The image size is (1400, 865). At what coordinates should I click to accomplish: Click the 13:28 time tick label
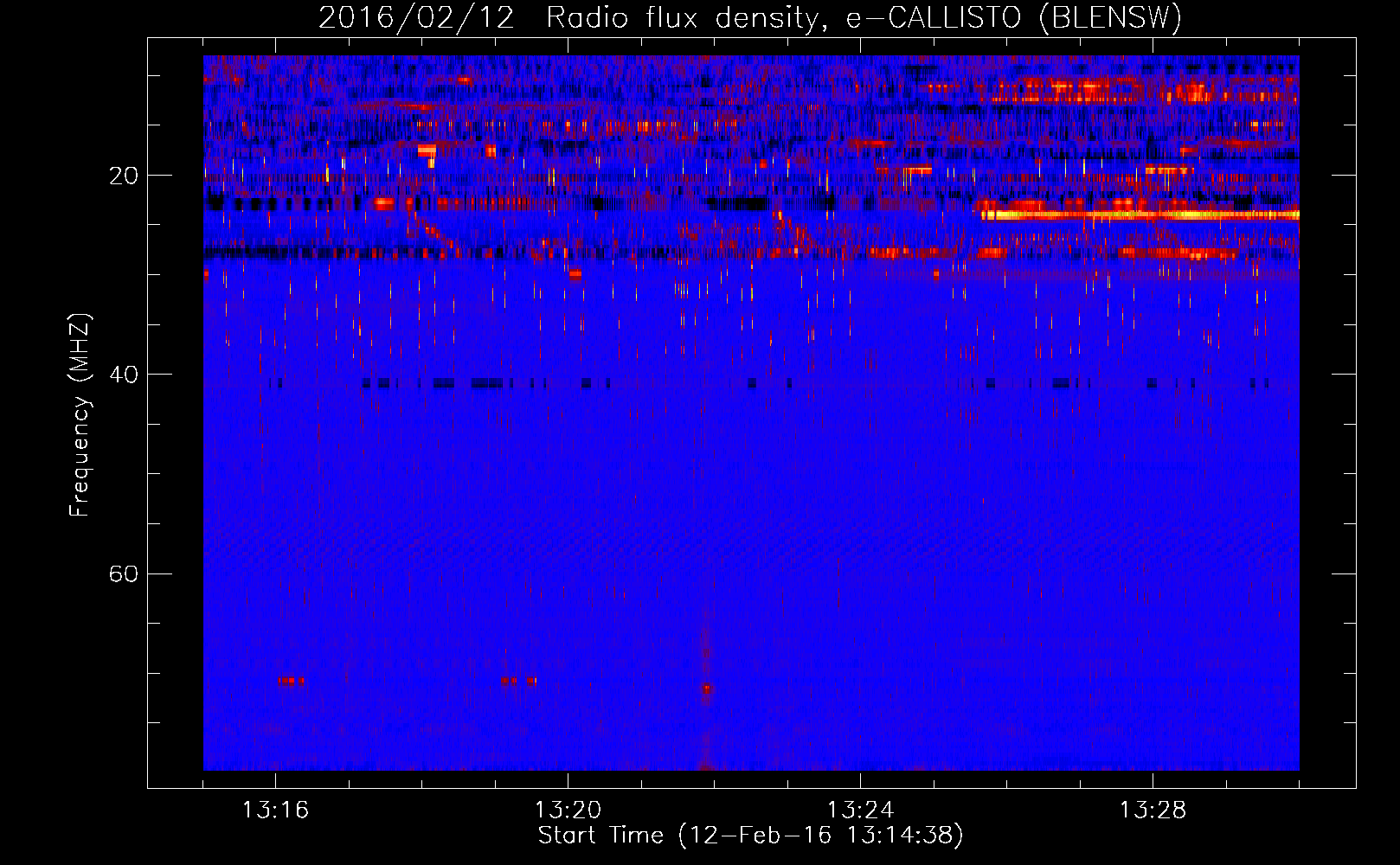click(1153, 811)
